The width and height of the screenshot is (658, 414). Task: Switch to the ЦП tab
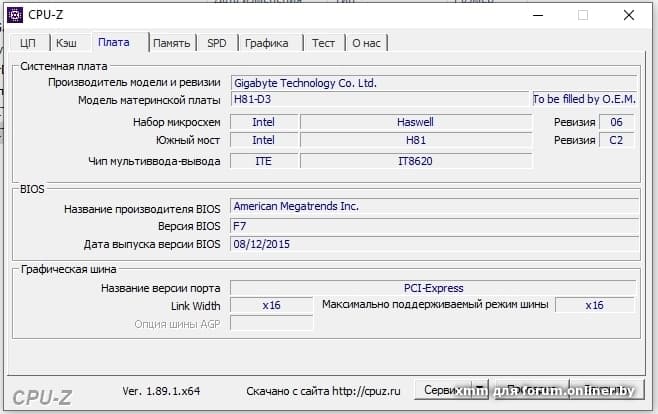coord(28,43)
